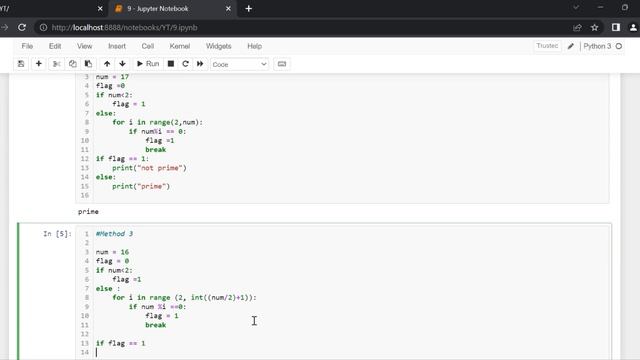This screenshot has width=640, height=360.
Task: Reload the page in browser
Action: 22,27
